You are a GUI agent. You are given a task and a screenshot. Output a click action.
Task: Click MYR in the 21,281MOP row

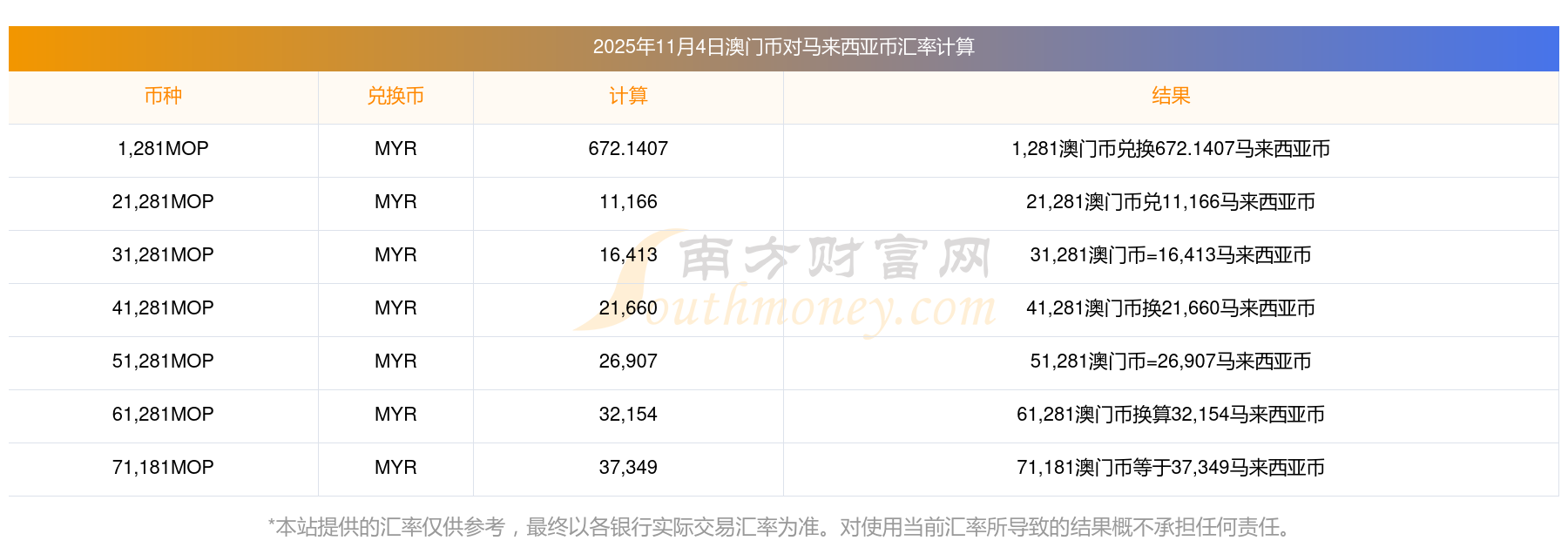[395, 202]
